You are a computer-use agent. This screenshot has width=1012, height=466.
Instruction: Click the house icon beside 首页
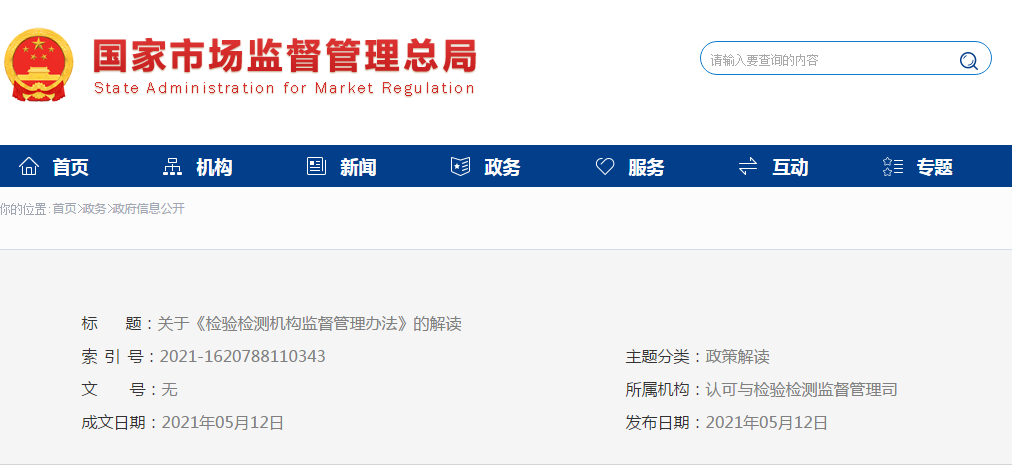(30, 167)
